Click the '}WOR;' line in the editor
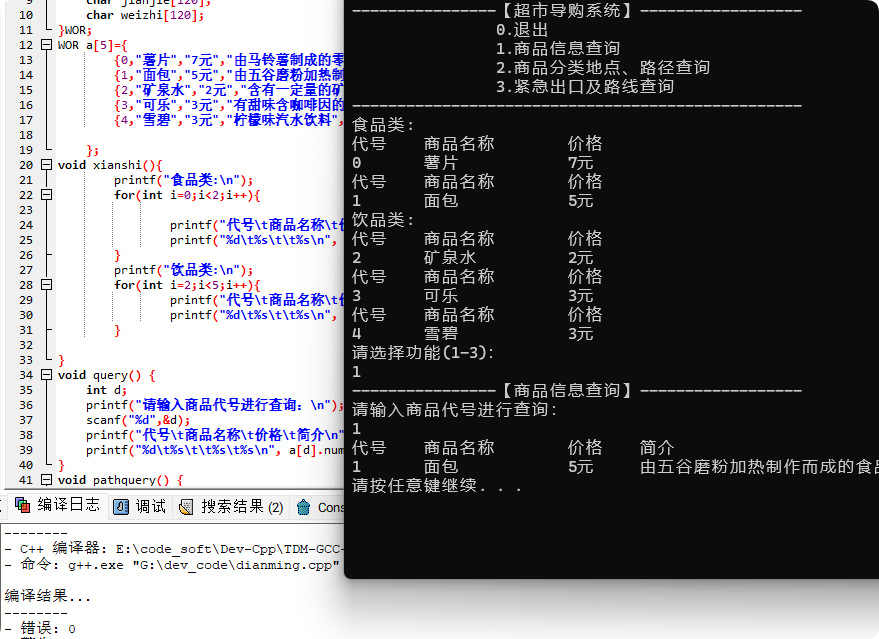879x639 pixels. [x=75, y=30]
